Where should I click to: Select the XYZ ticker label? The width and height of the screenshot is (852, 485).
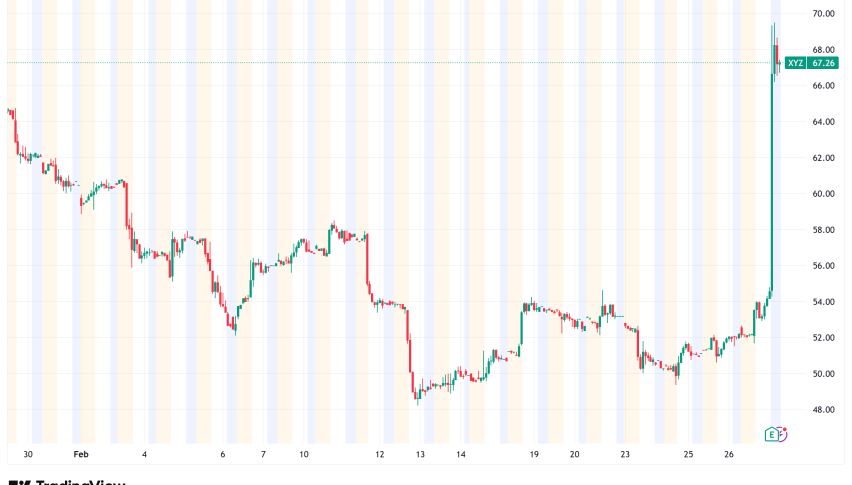point(795,63)
